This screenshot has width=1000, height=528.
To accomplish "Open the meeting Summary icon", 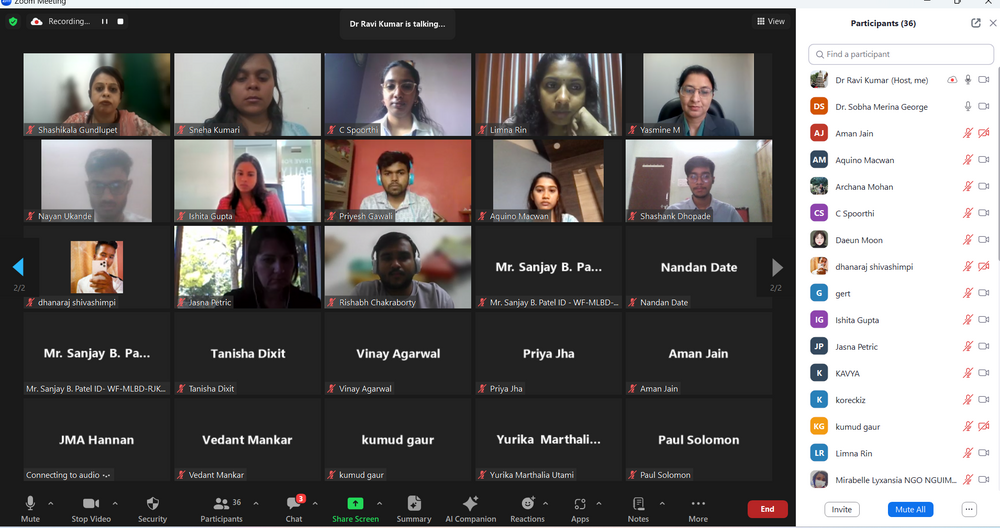I will 414,504.
